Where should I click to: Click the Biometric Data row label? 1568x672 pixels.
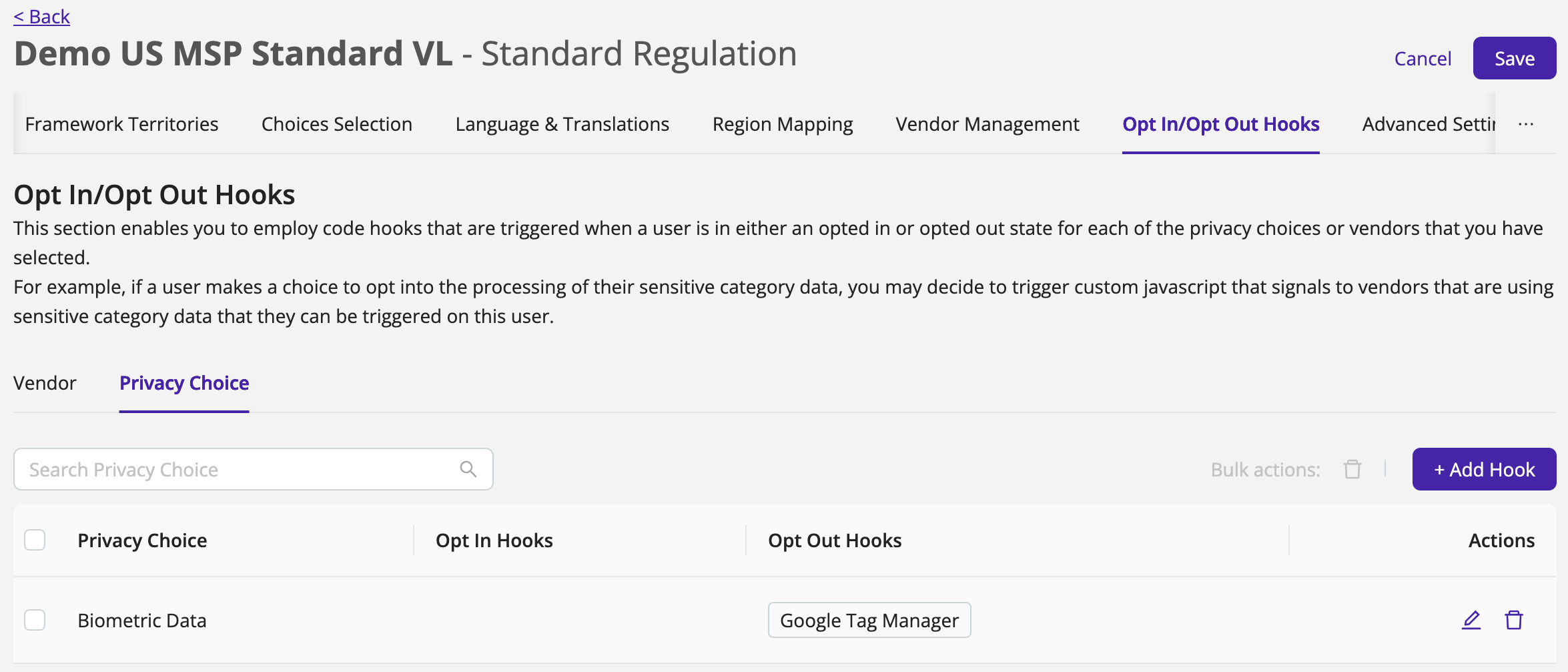pos(142,620)
